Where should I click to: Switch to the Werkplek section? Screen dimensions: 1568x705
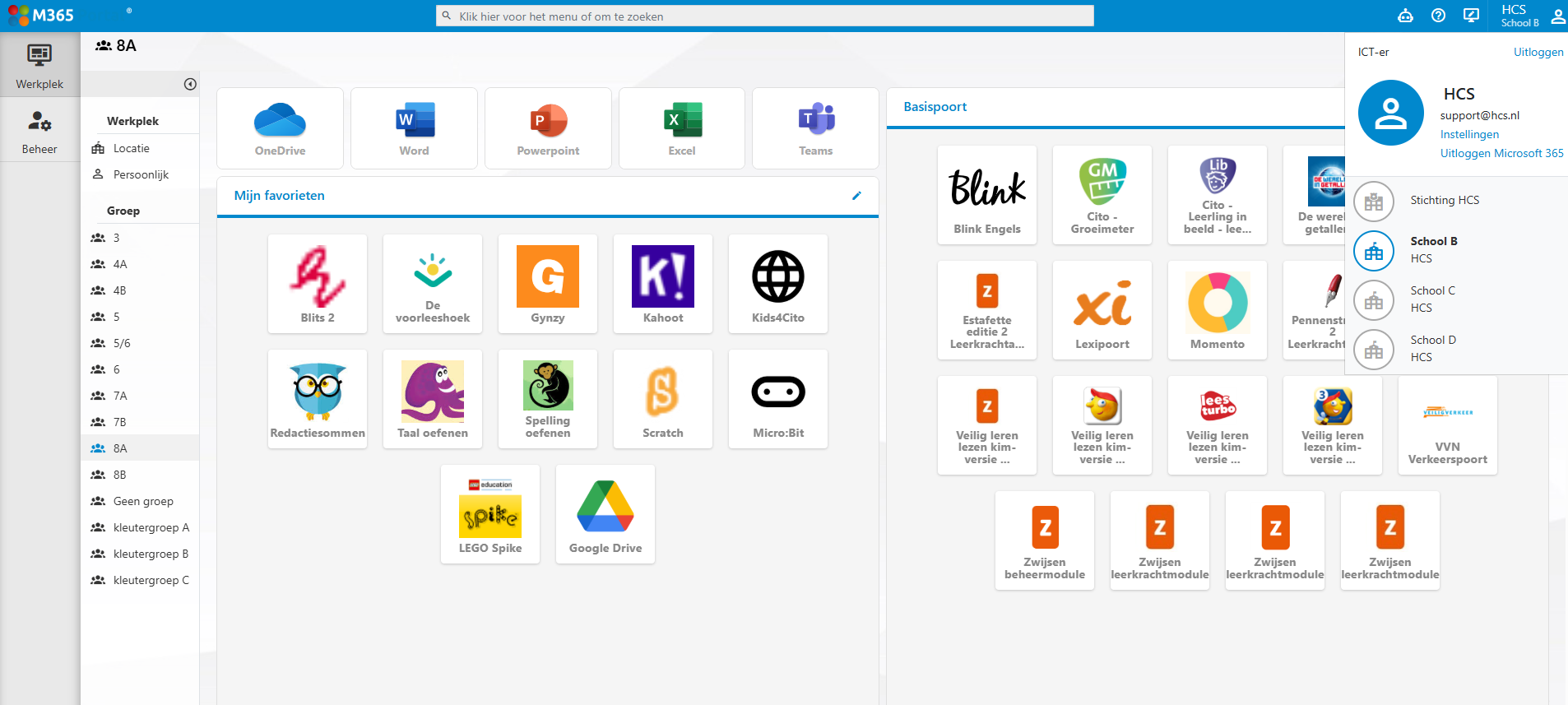(x=39, y=65)
